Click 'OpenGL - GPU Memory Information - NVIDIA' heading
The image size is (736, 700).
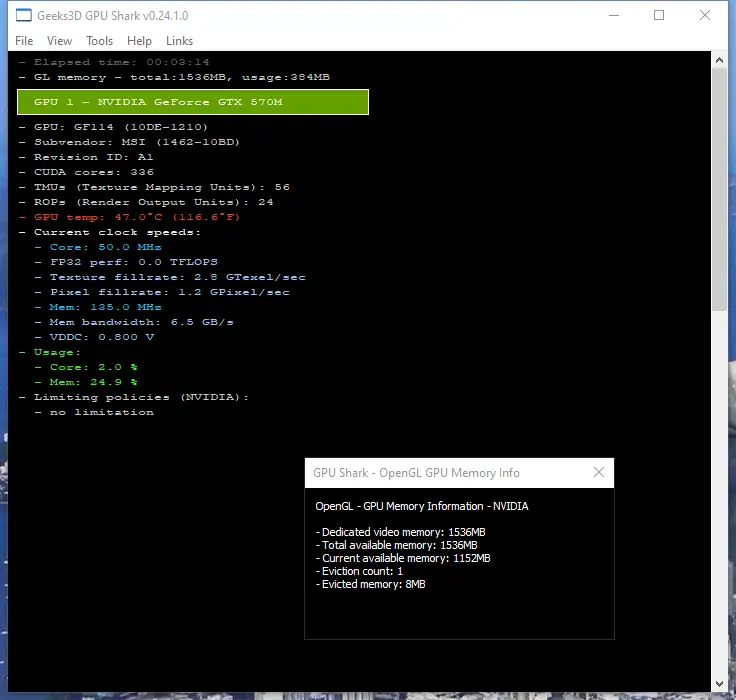click(422, 506)
